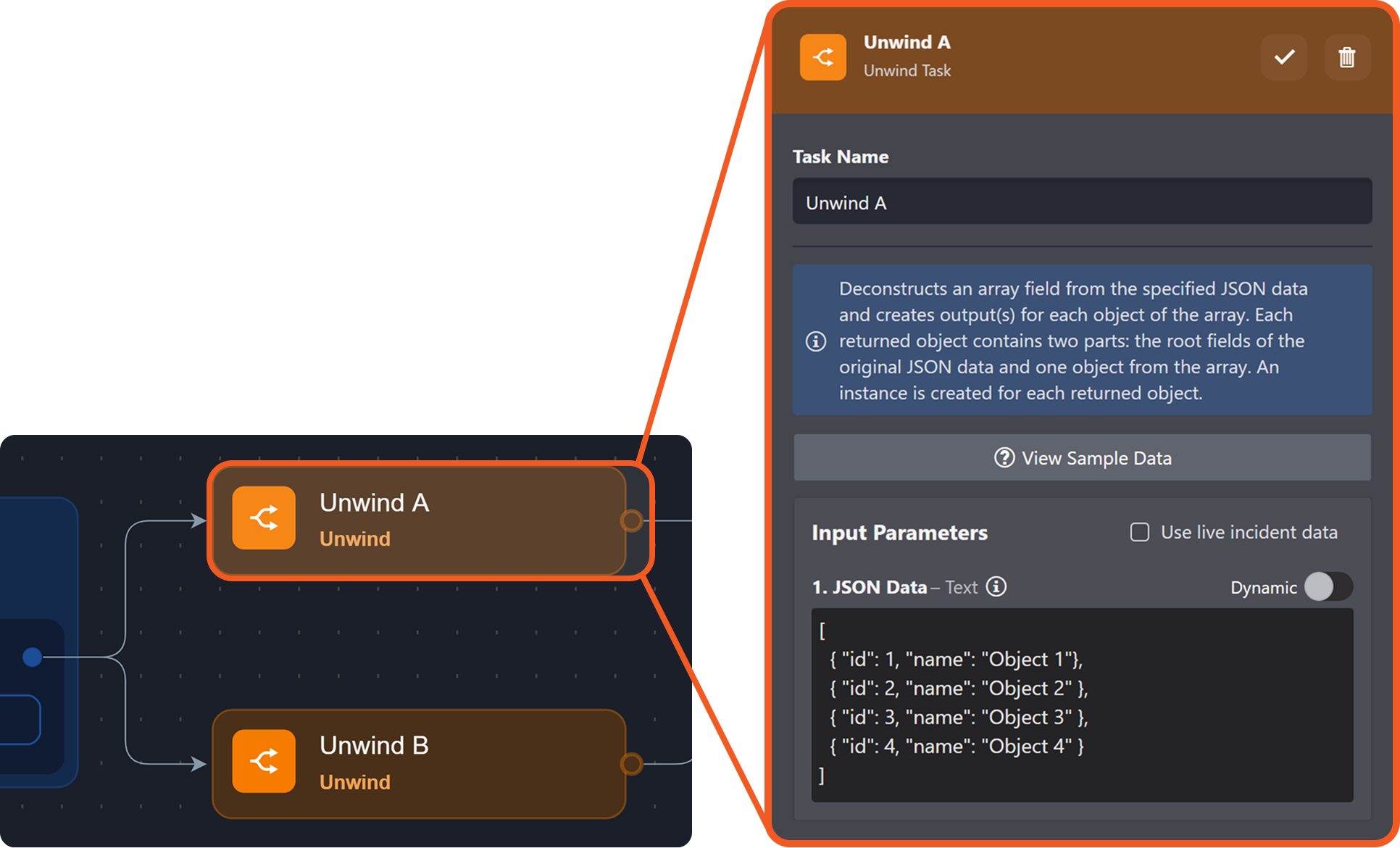This screenshot has width=1400, height=848.
Task: Click the trash delete icon
Action: pyautogui.click(x=1346, y=57)
